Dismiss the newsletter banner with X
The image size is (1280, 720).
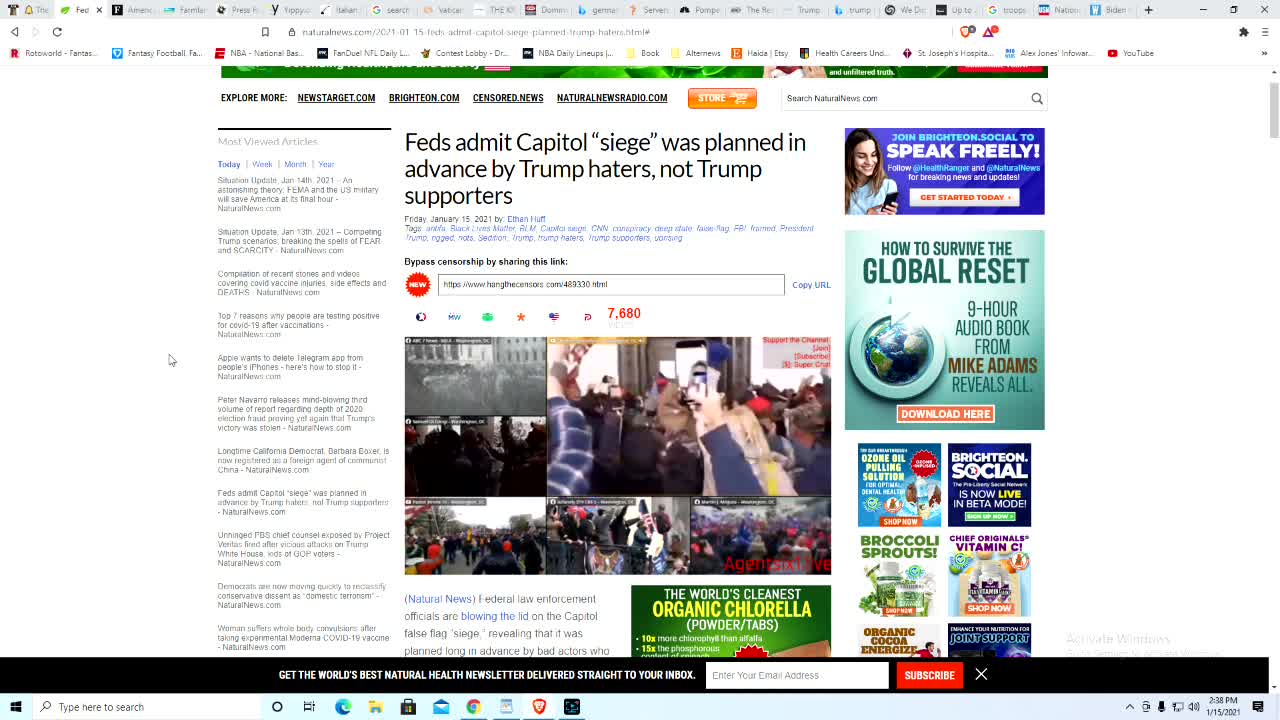981,674
